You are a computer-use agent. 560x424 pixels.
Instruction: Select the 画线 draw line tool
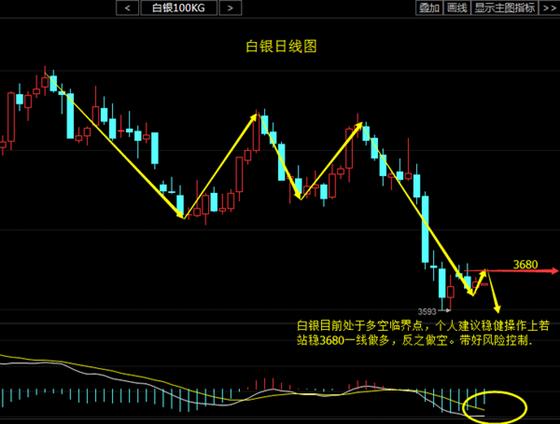tap(457, 8)
